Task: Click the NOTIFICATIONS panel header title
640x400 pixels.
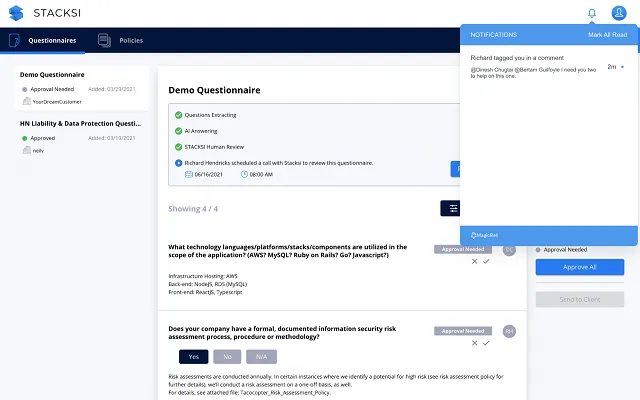Action: (x=493, y=35)
